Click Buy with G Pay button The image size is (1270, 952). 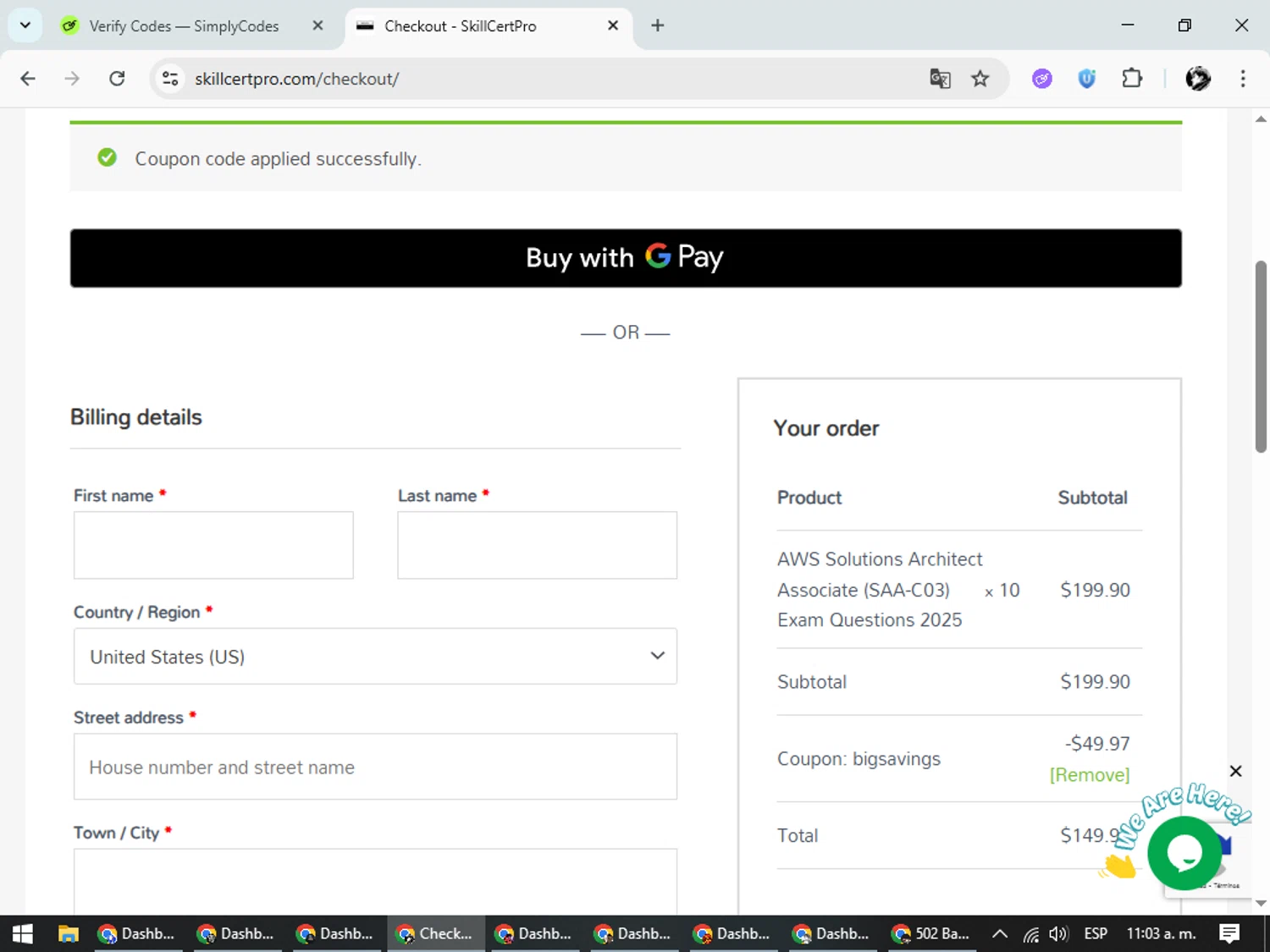626,258
